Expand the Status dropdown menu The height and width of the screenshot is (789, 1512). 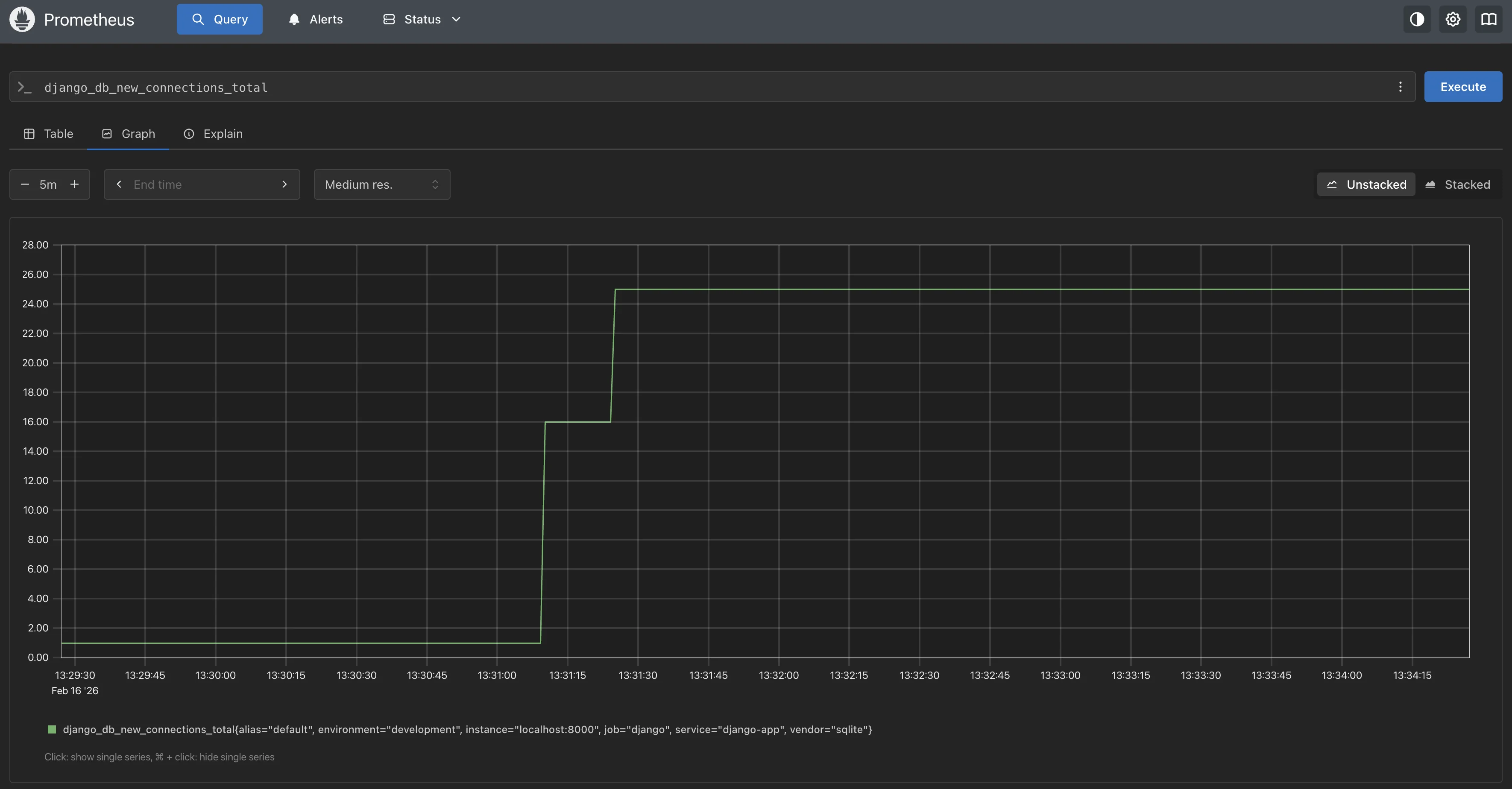pos(422,19)
